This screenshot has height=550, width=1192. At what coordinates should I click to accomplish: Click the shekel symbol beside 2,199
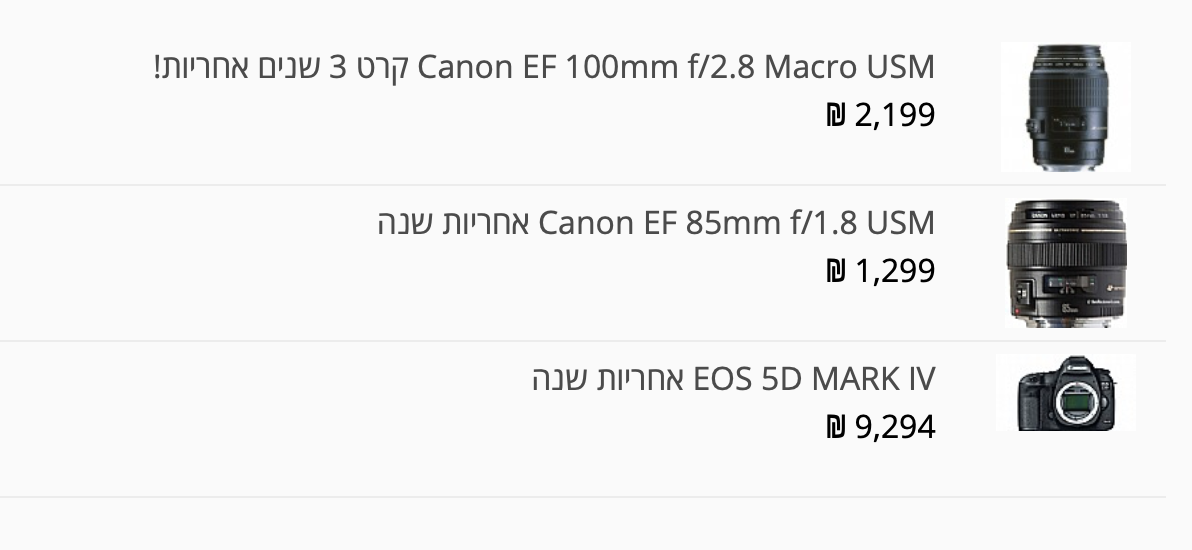[836, 116]
